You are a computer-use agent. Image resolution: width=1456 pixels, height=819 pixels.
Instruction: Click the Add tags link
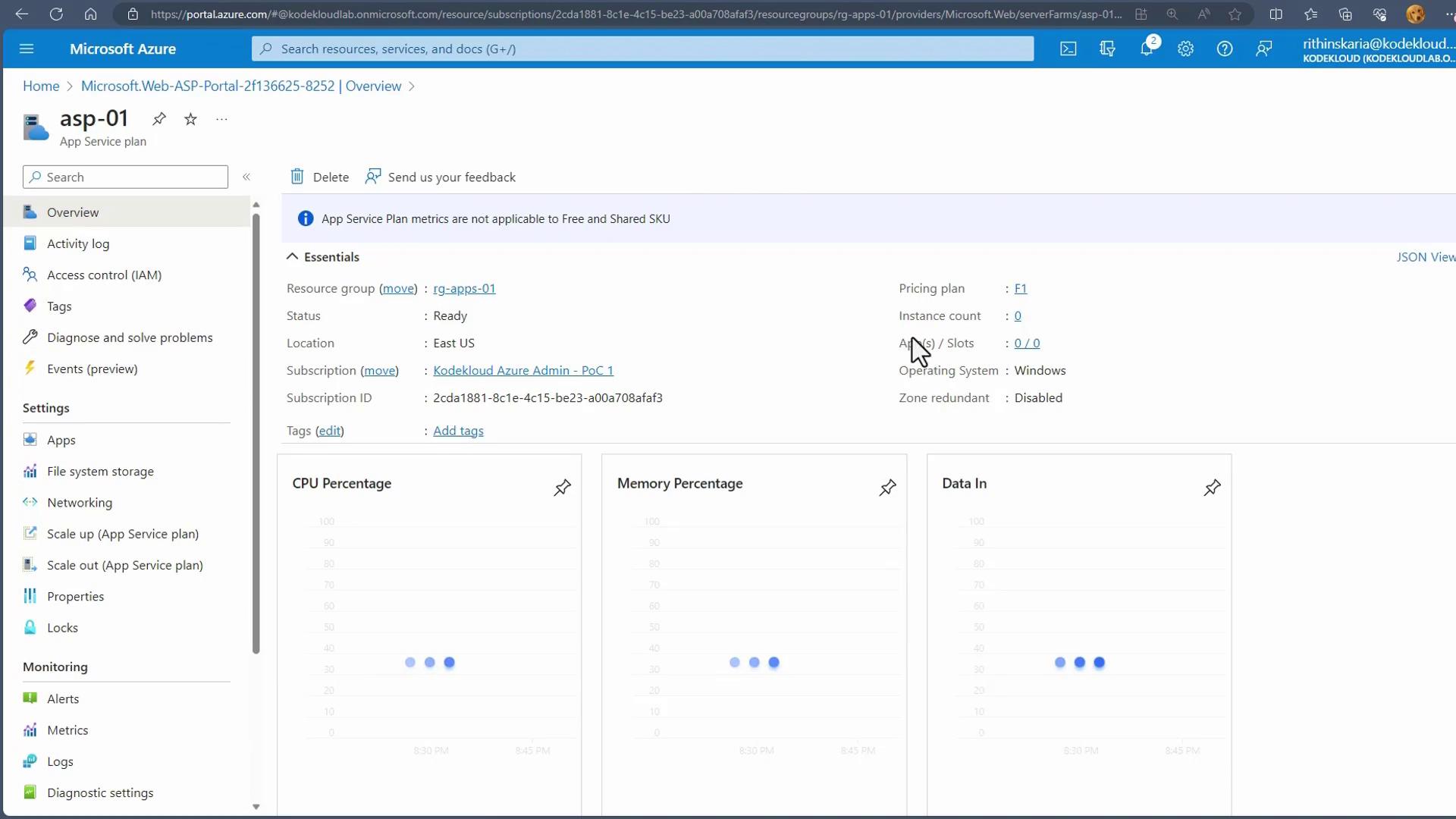[458, 431]
